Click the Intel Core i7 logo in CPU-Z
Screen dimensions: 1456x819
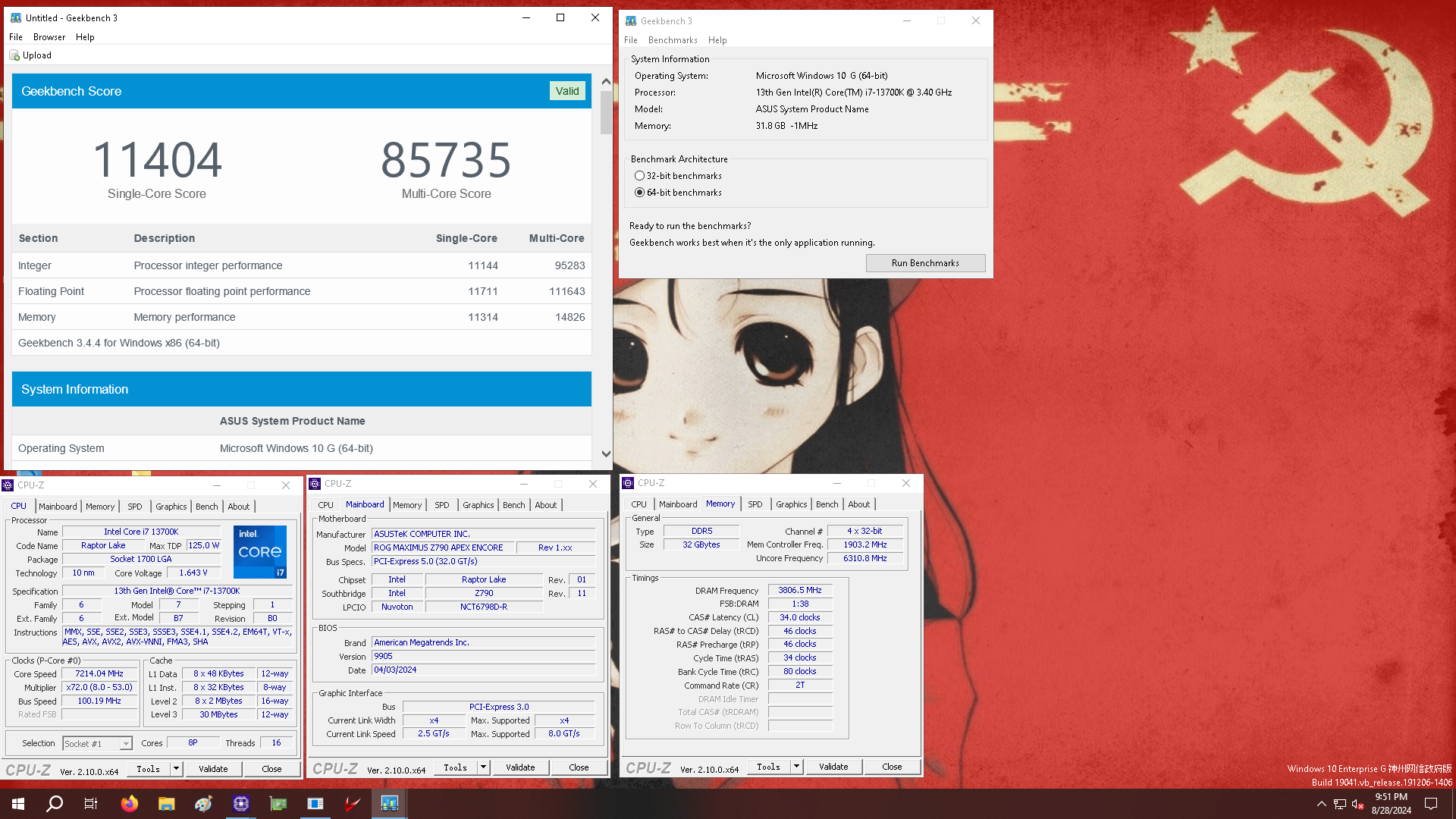[260, 551]
